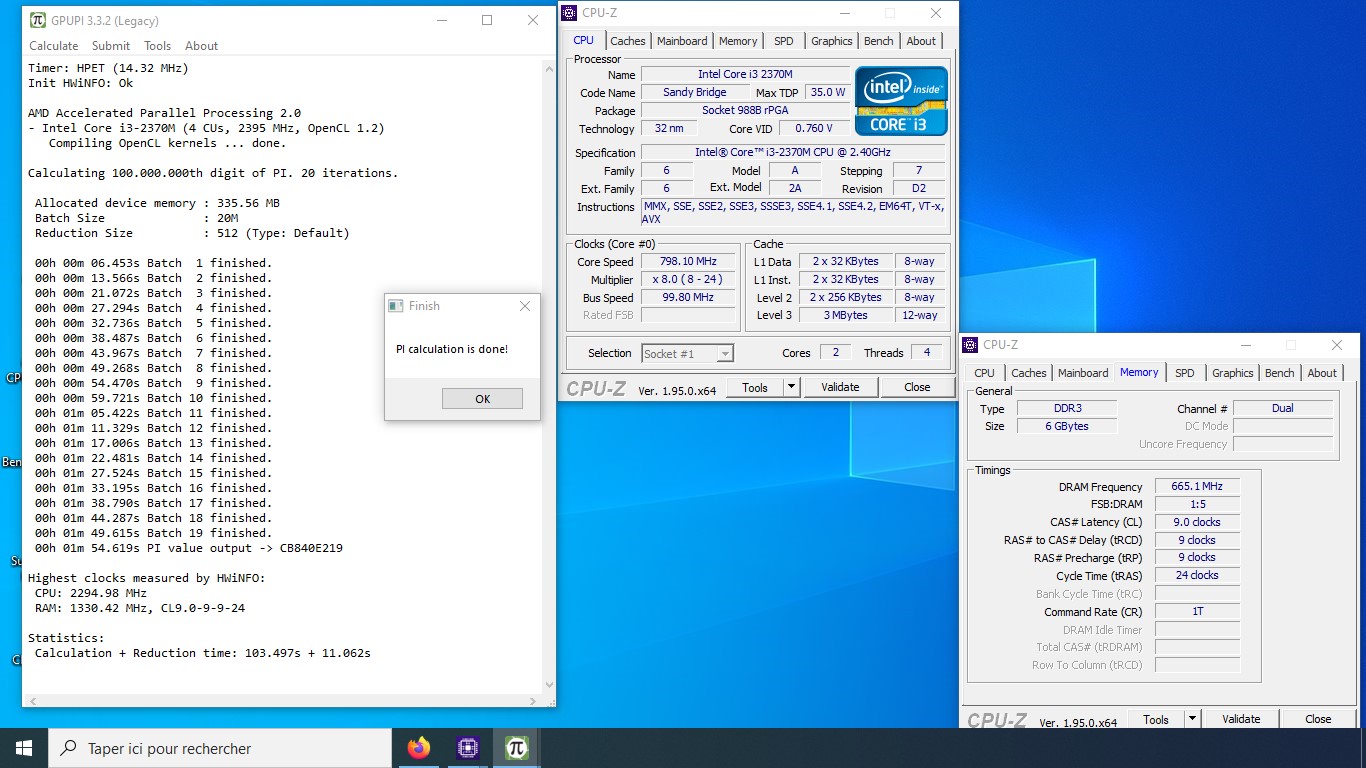Click Tools button in CPU-Z Memory window
1366x768 pixels.
pos(1155,719)
